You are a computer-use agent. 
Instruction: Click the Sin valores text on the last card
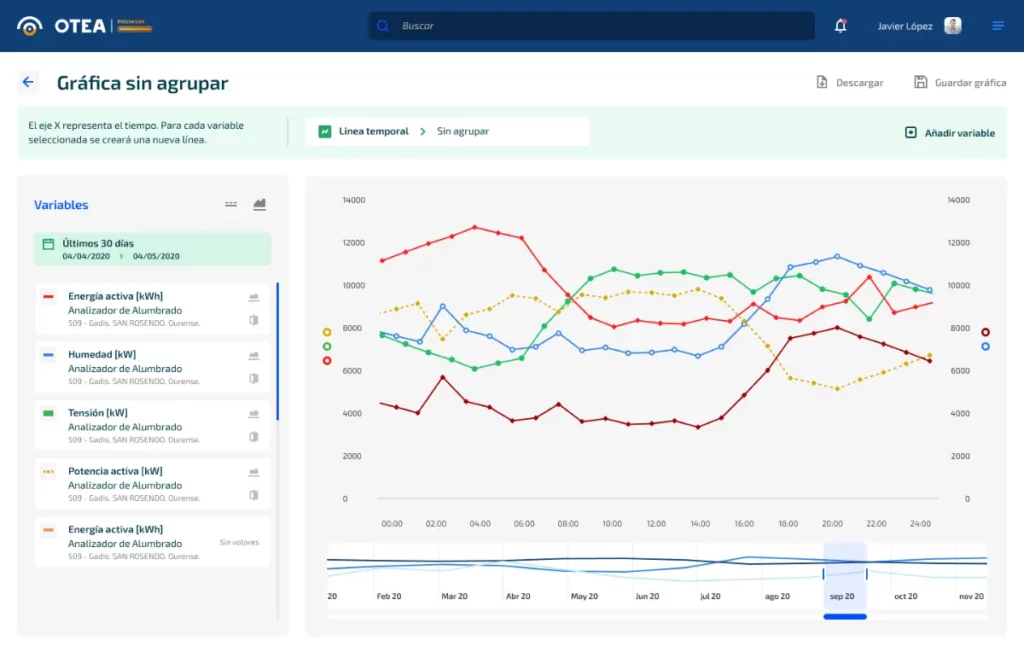(x=239, y=542)
